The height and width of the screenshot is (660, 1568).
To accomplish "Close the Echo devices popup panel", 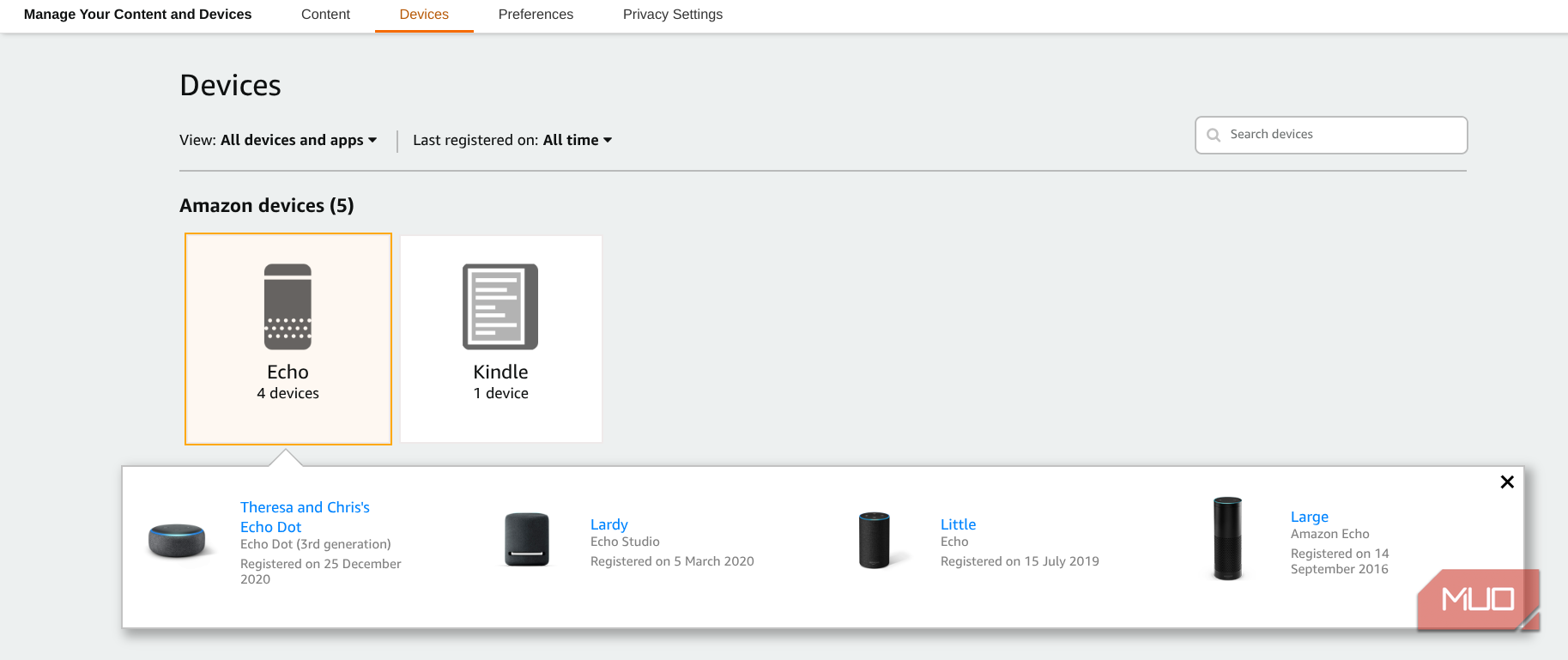I will click(x=1506, y=482).
